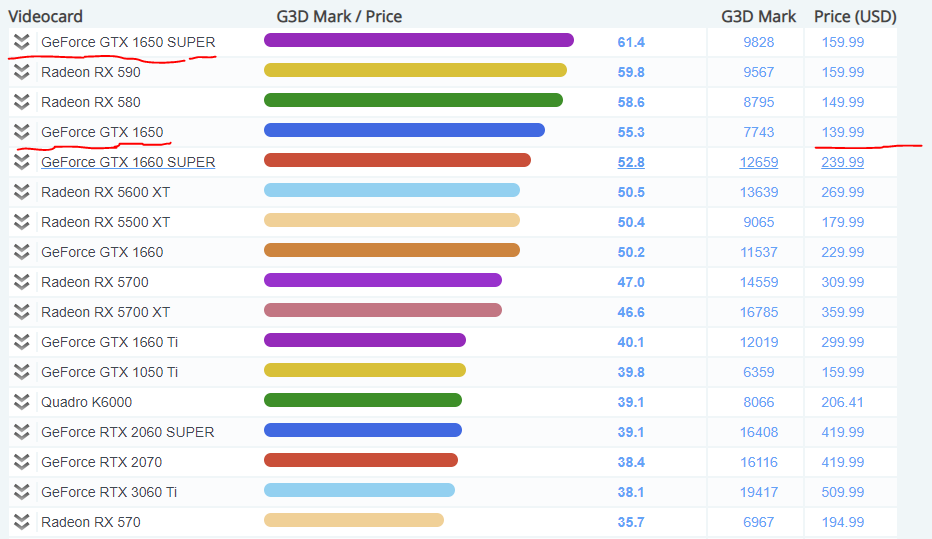The width and height of the screenshot is (932, 539).
Task: Click the G3D Mark column header
Action: [758, 17]
